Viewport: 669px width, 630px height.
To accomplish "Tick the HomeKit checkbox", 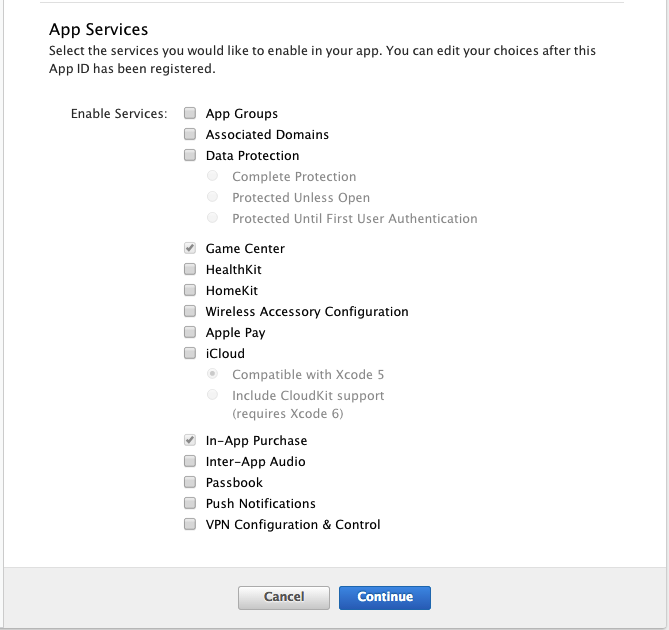I will coord(190,290).
